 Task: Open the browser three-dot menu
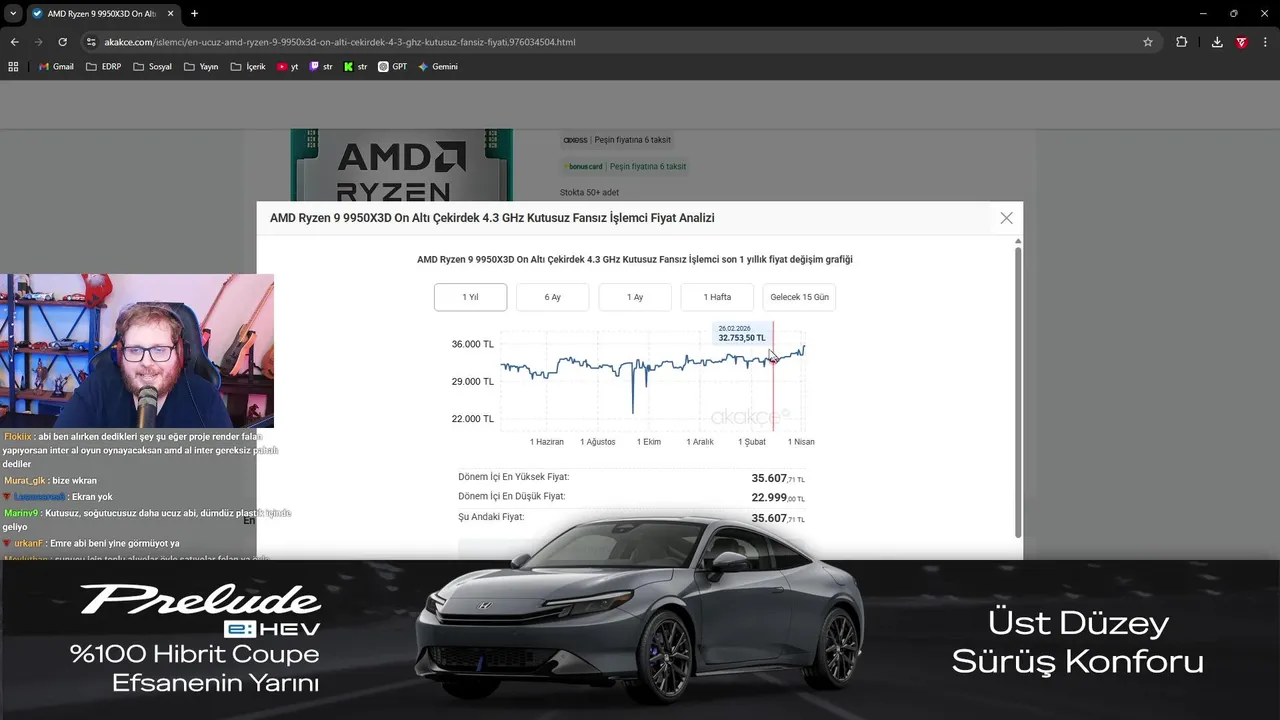(x=1265, y=42)
